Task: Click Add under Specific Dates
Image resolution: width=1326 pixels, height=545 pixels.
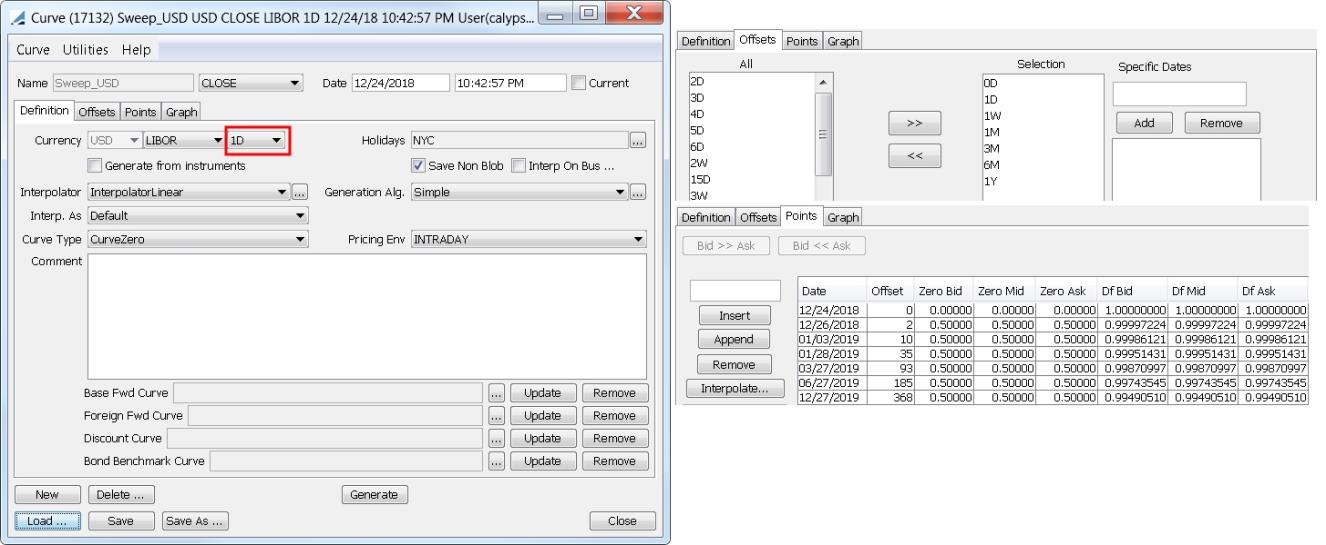Action: click(x=1145, y=123)
